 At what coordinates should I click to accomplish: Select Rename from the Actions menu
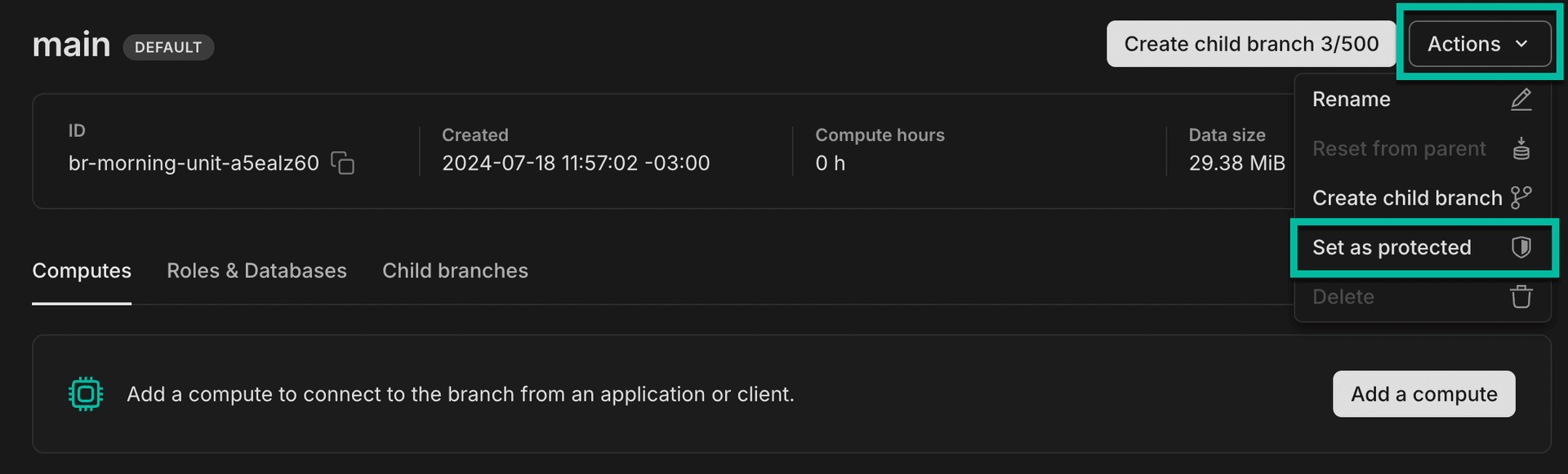coord(1351,100)
